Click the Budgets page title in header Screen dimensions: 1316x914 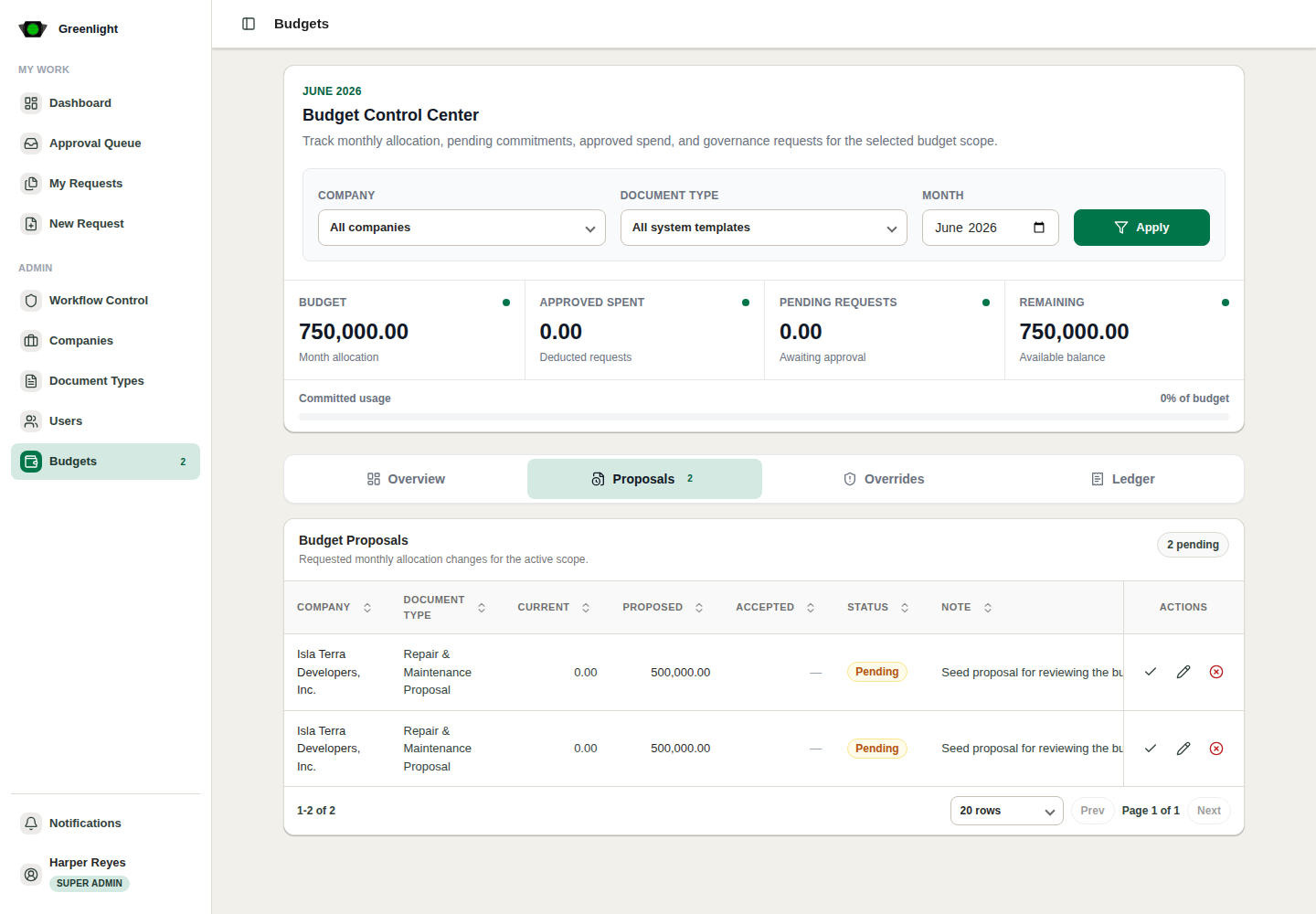pyautogui.click(x=302, y=24)
